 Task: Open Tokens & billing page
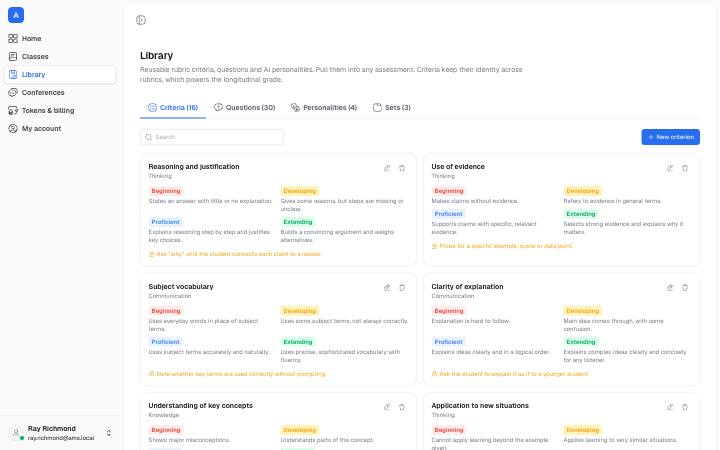click(60, 111)
